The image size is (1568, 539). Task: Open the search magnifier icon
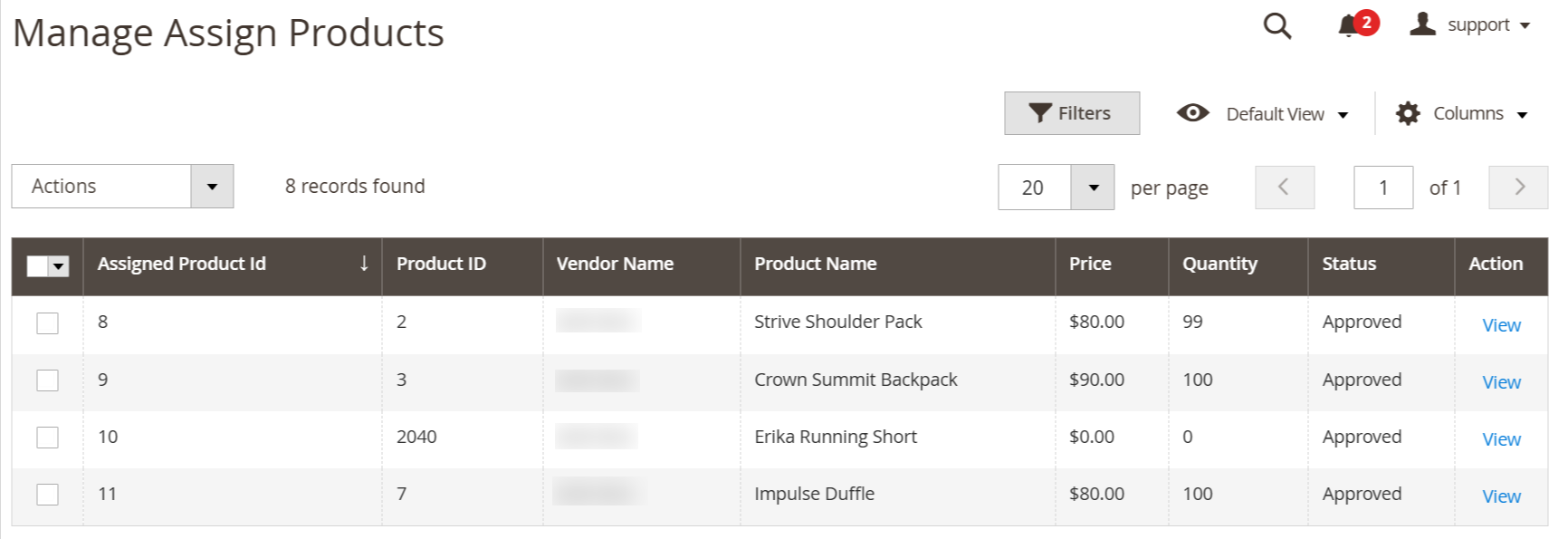[1276, 25]
